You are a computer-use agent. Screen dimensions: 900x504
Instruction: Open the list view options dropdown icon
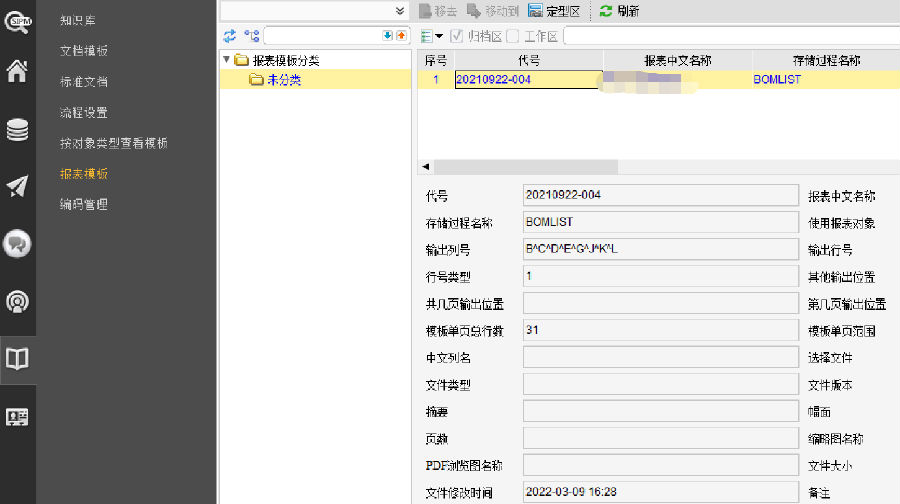point(432,36)
